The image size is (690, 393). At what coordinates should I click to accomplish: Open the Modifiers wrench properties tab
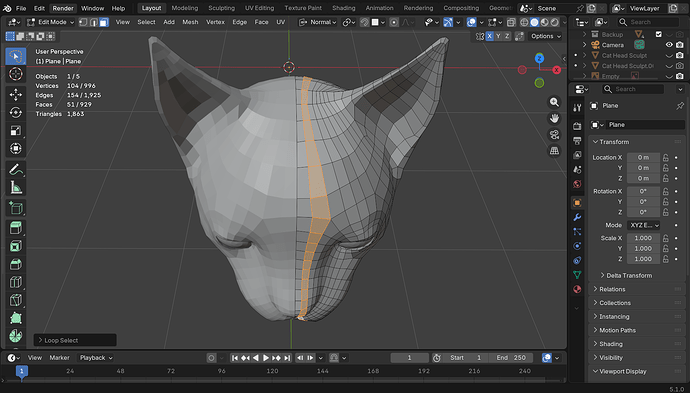[x=577, y=217]
